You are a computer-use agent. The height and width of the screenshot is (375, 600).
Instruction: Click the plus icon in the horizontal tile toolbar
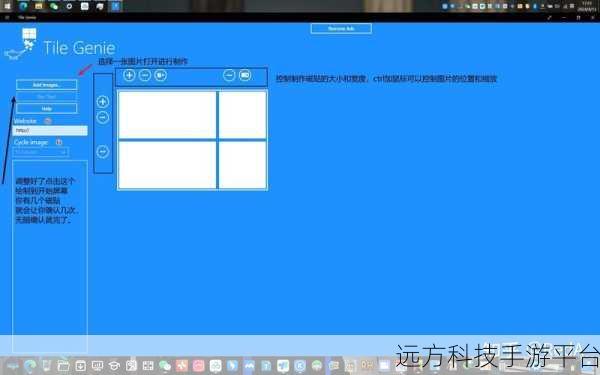click(x=129, y=75)
